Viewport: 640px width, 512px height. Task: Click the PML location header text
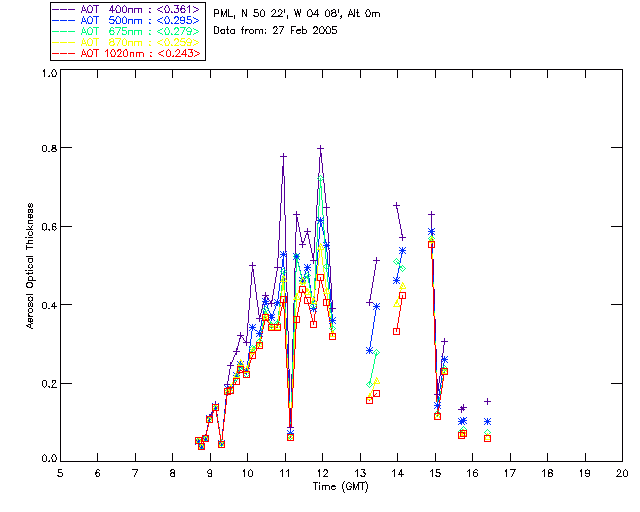[297, 13]
